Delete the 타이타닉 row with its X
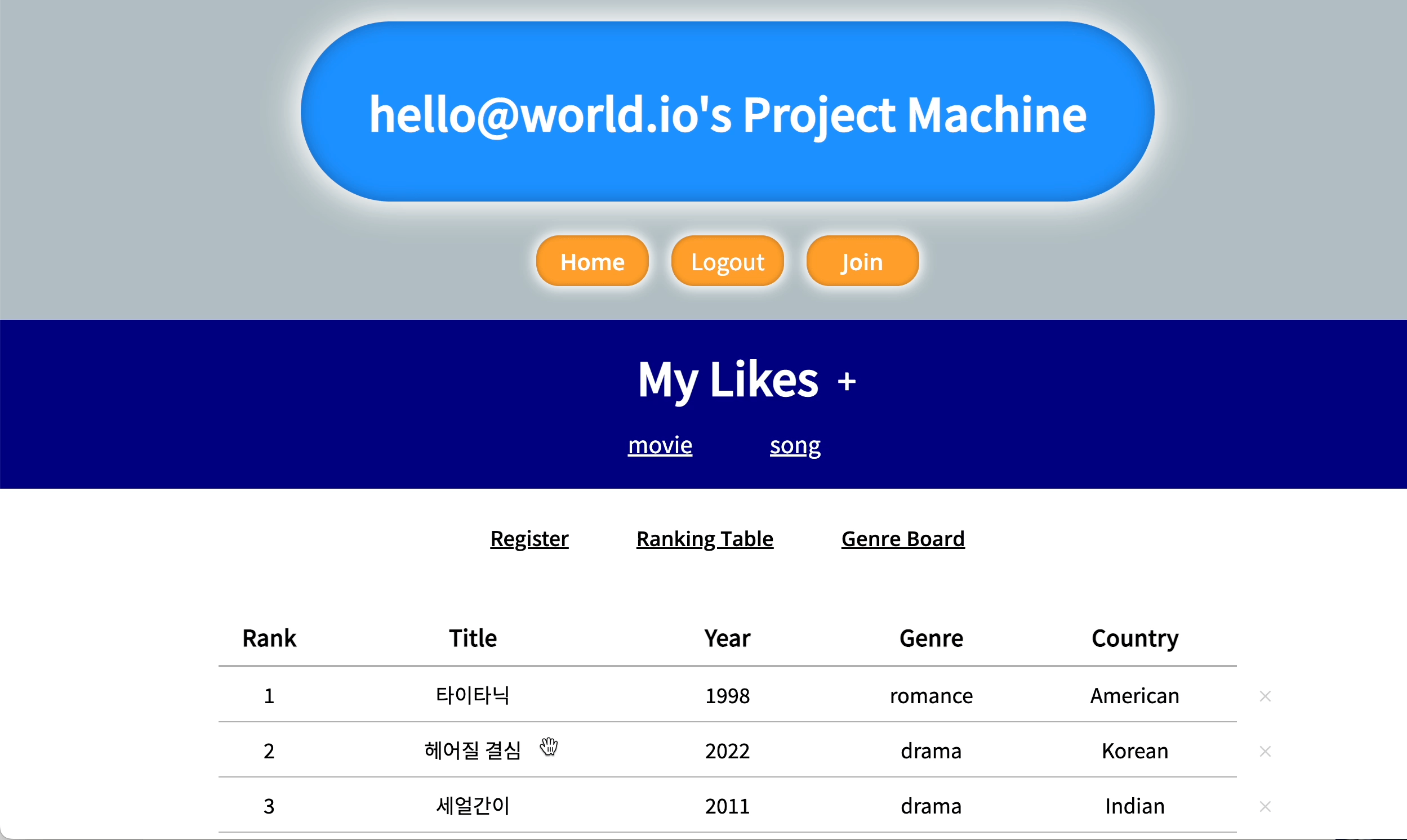1407x840 pixels. click(1265, 696)
